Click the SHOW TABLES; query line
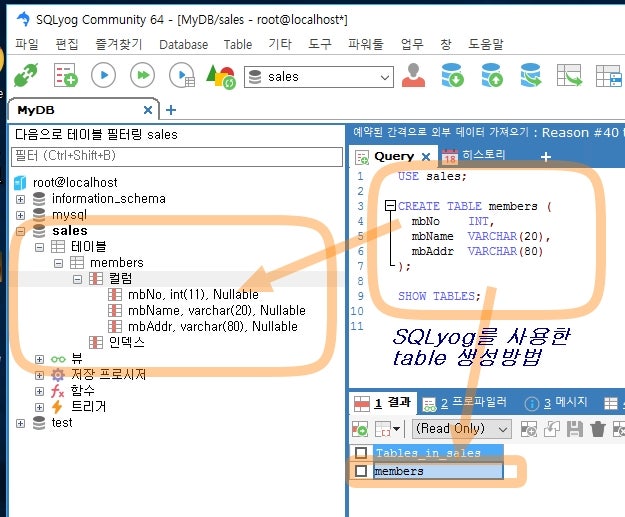 pos(439,296)
